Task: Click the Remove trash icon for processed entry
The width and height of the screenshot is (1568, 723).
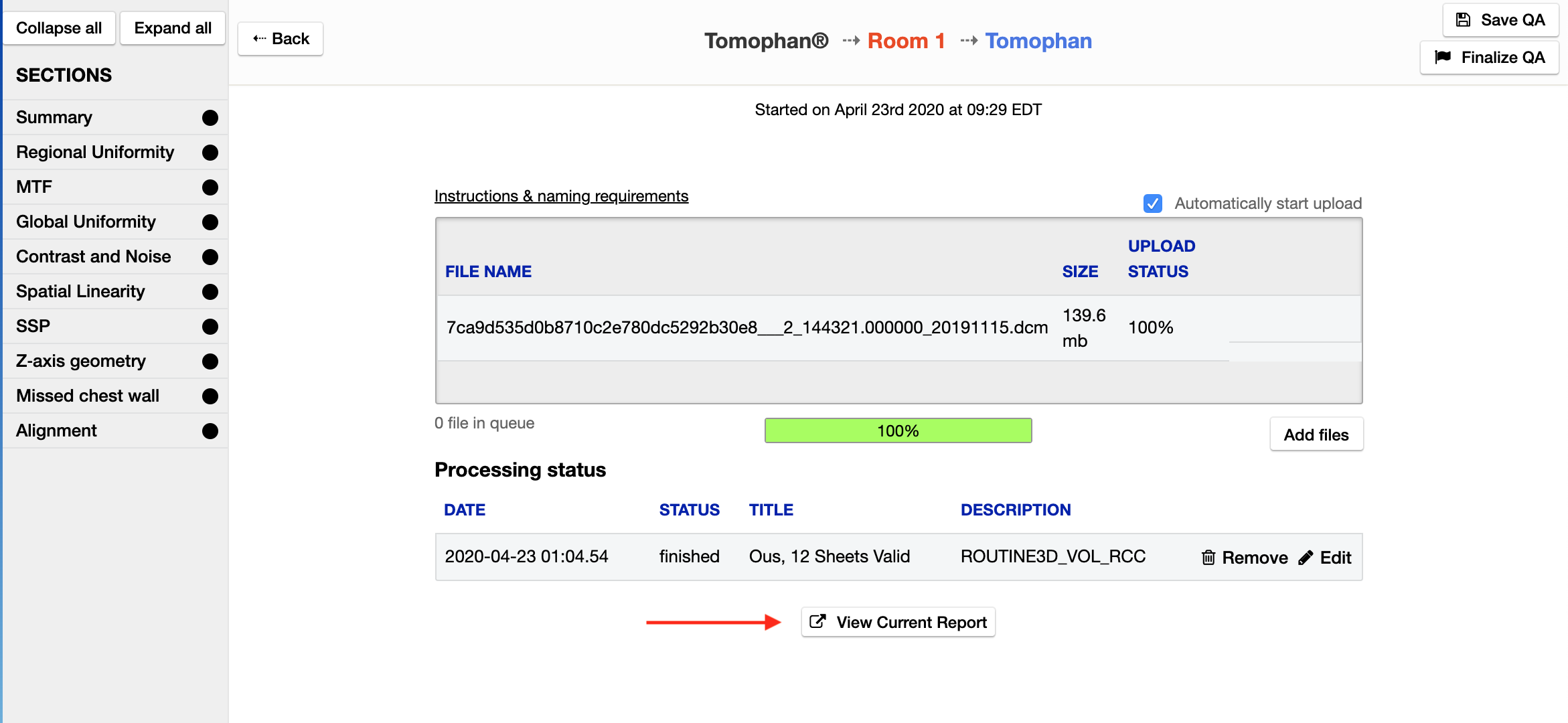Action: pos(1206,557)
